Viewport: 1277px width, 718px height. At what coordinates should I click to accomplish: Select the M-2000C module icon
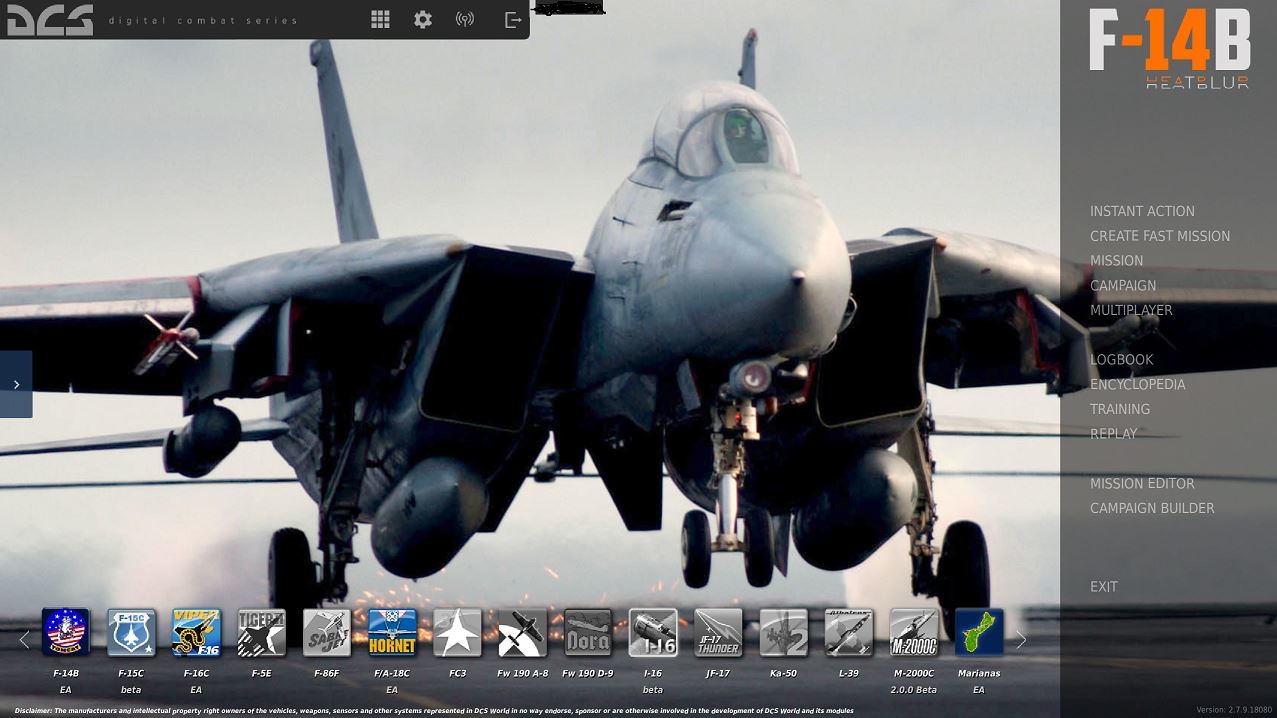[x=914, y=632]
